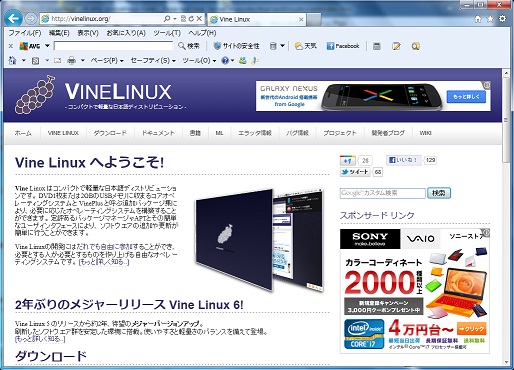Screen dimensions: 514x370
Task: Click the page's vertical scrollbar thumb
Action: tap(506, 119)
